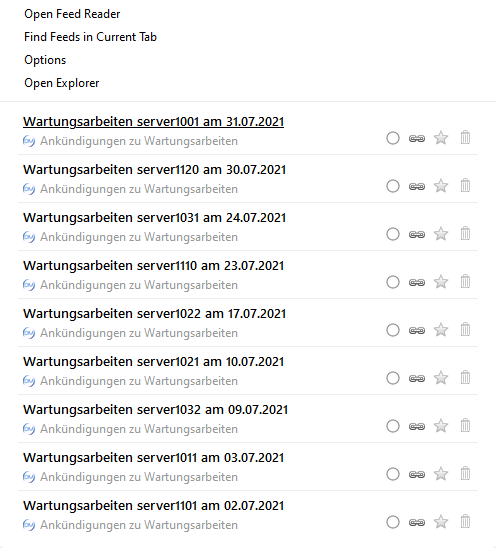
Task: Mark server1022 entry read via circle
Action: tap(393, 330)
